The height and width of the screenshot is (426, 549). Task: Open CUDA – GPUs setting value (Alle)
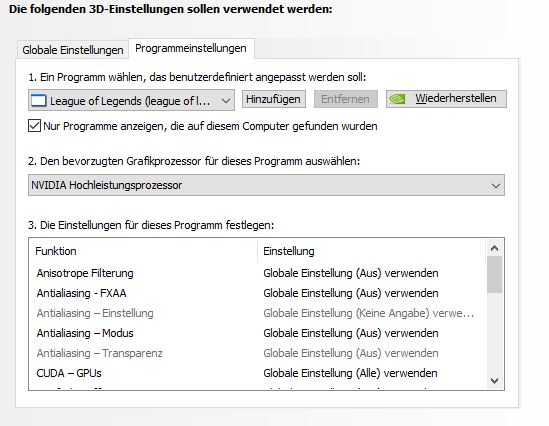pyautogui.click(x=350, y=373)
